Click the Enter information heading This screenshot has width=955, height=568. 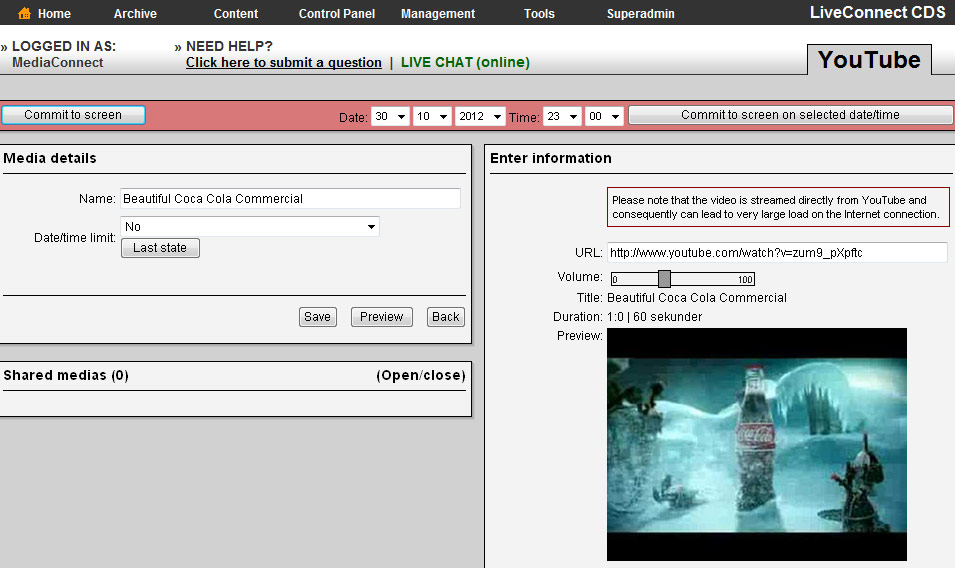point(551,158)
